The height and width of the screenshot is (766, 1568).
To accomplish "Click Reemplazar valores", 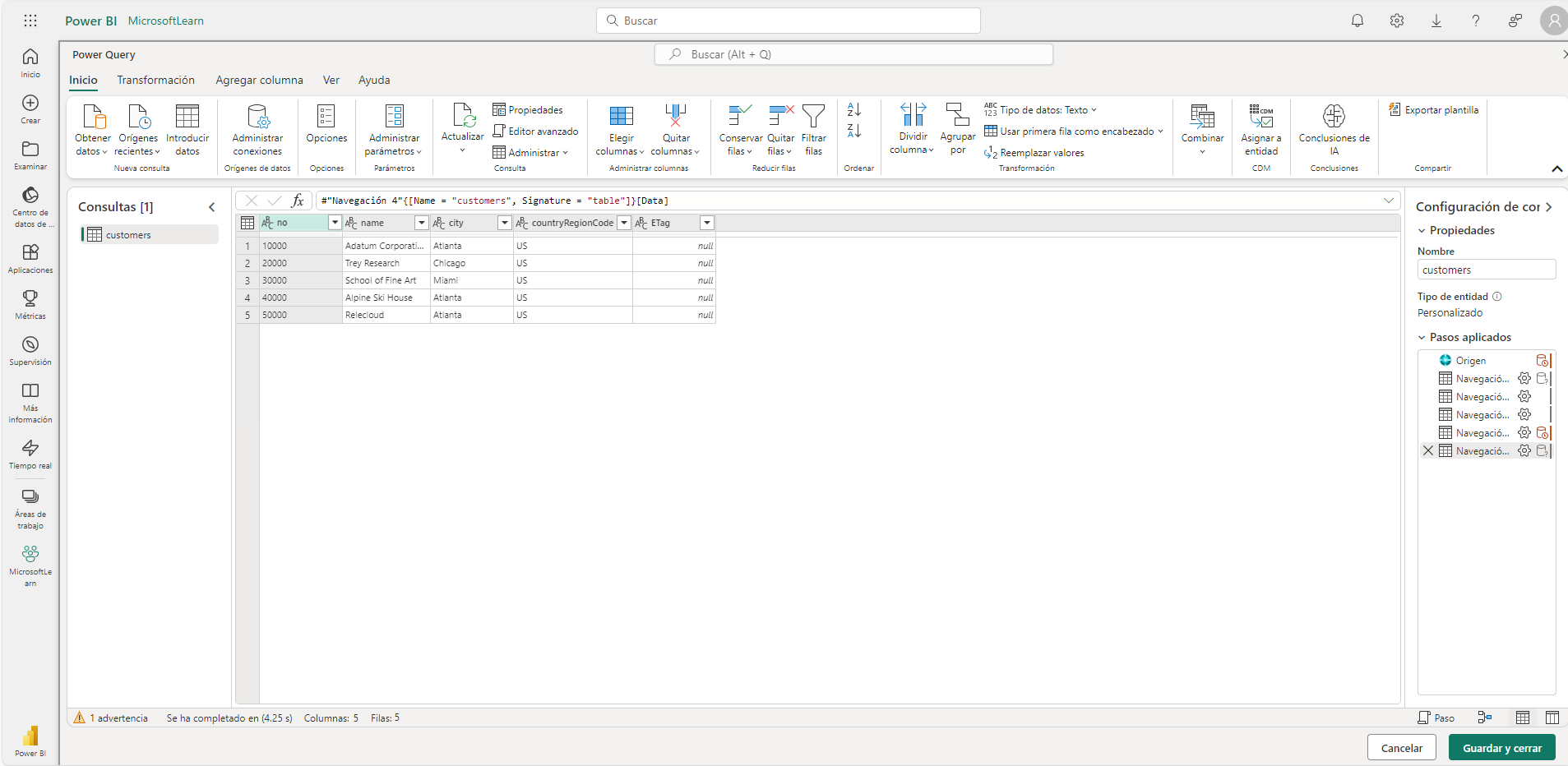I will click(x=1034, y=153).
